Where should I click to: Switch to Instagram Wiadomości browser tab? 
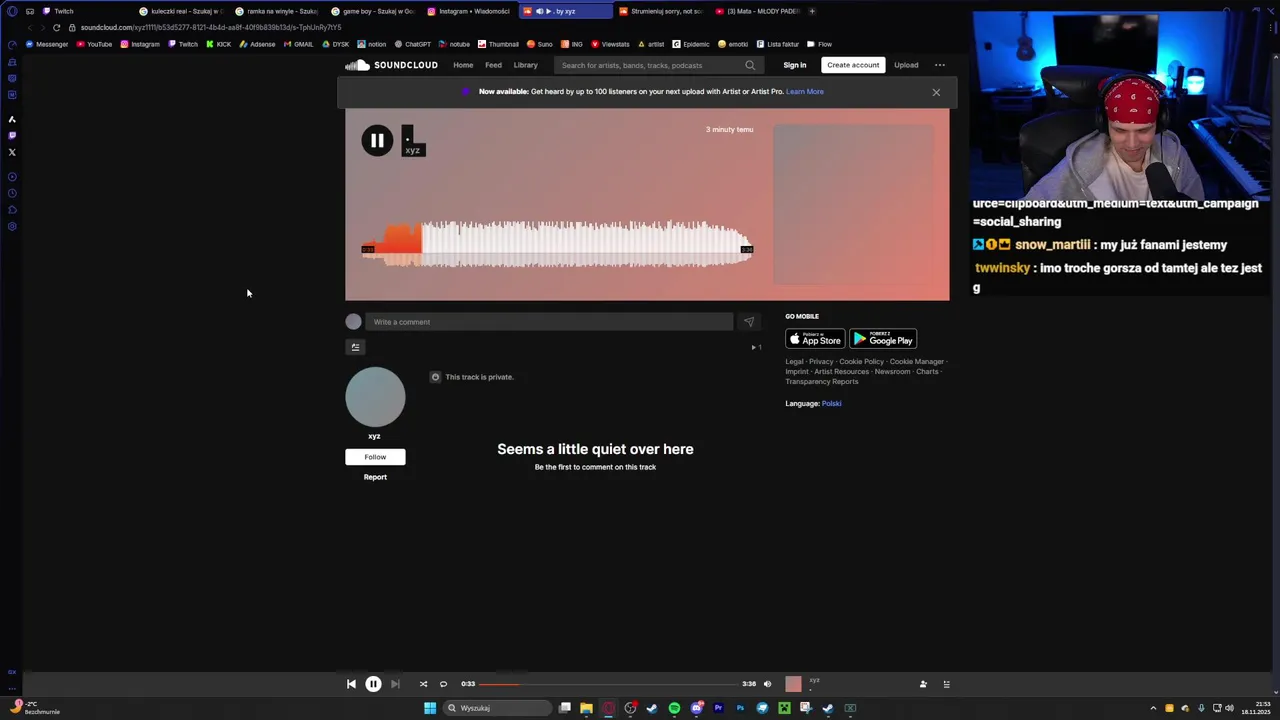click(x=470, y=11)
